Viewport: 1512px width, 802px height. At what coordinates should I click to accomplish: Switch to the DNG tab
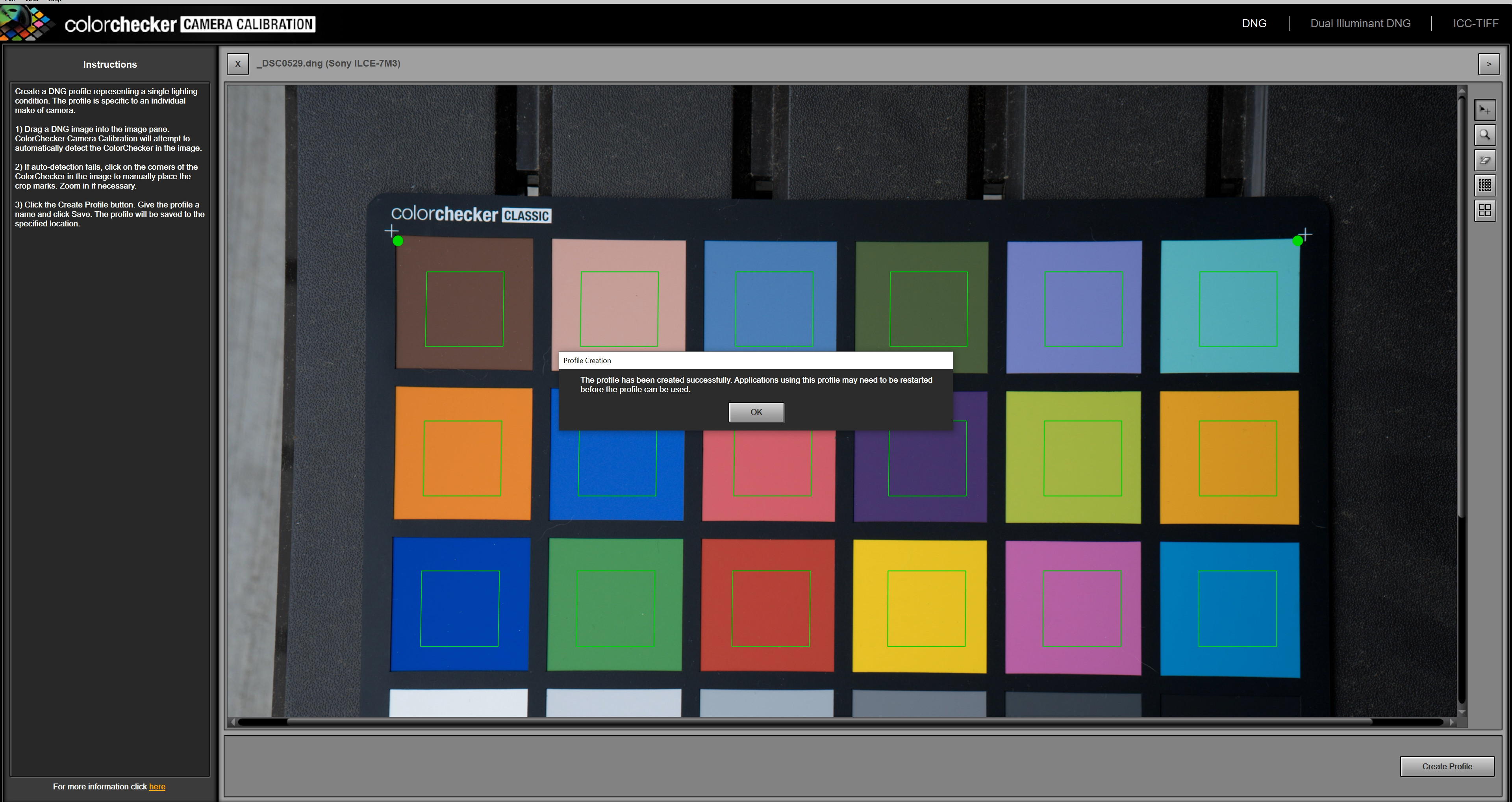coord(1254,24)
